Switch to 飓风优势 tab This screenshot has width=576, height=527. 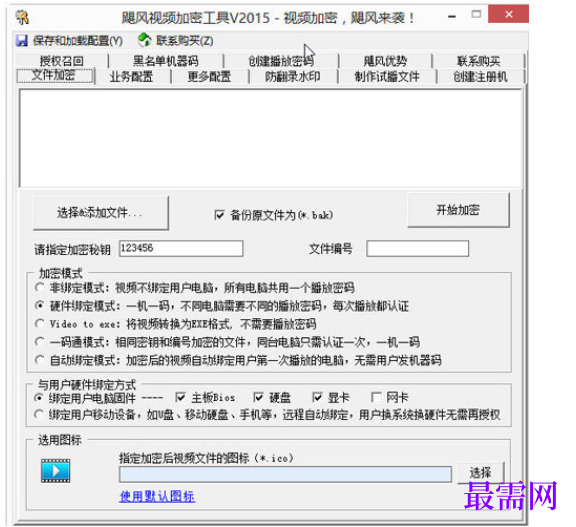385,61
